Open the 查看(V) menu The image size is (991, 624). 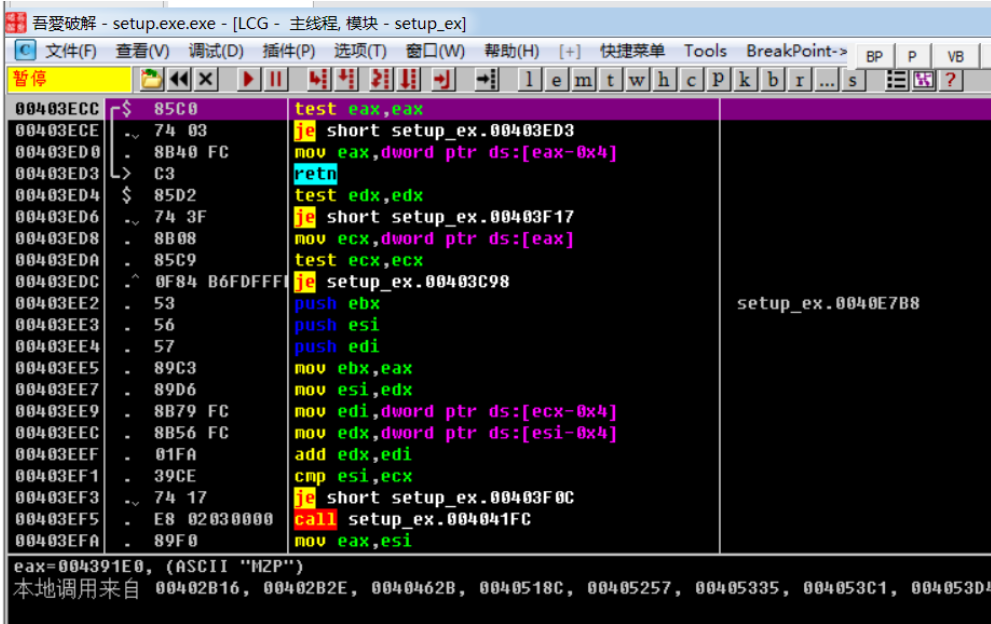click(143, 51)
